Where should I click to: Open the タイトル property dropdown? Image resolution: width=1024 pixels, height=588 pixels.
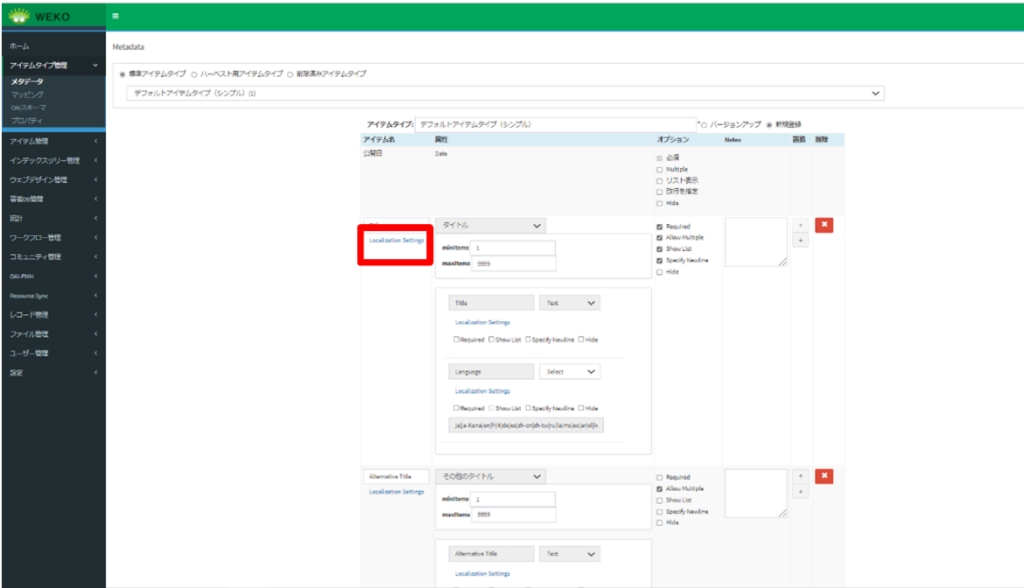(x=490, y=226)
